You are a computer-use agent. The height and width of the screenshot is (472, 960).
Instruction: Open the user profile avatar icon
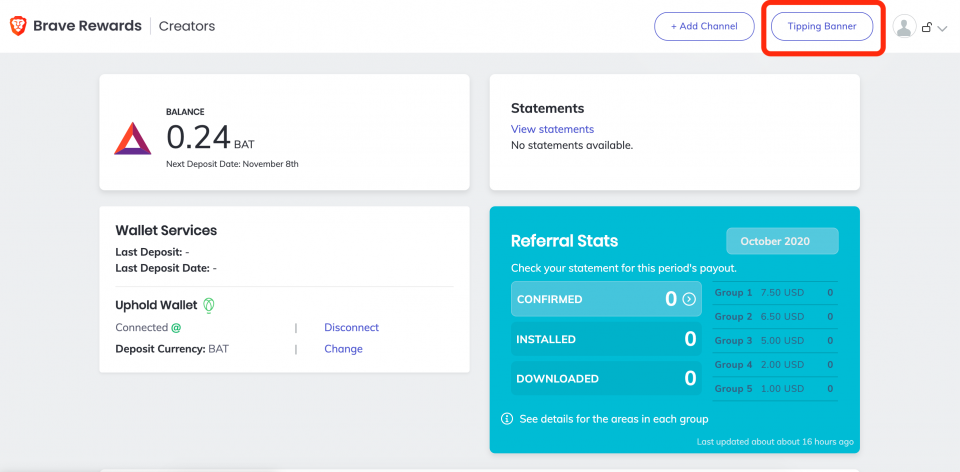pyautogui.click(x=904, y=26)
